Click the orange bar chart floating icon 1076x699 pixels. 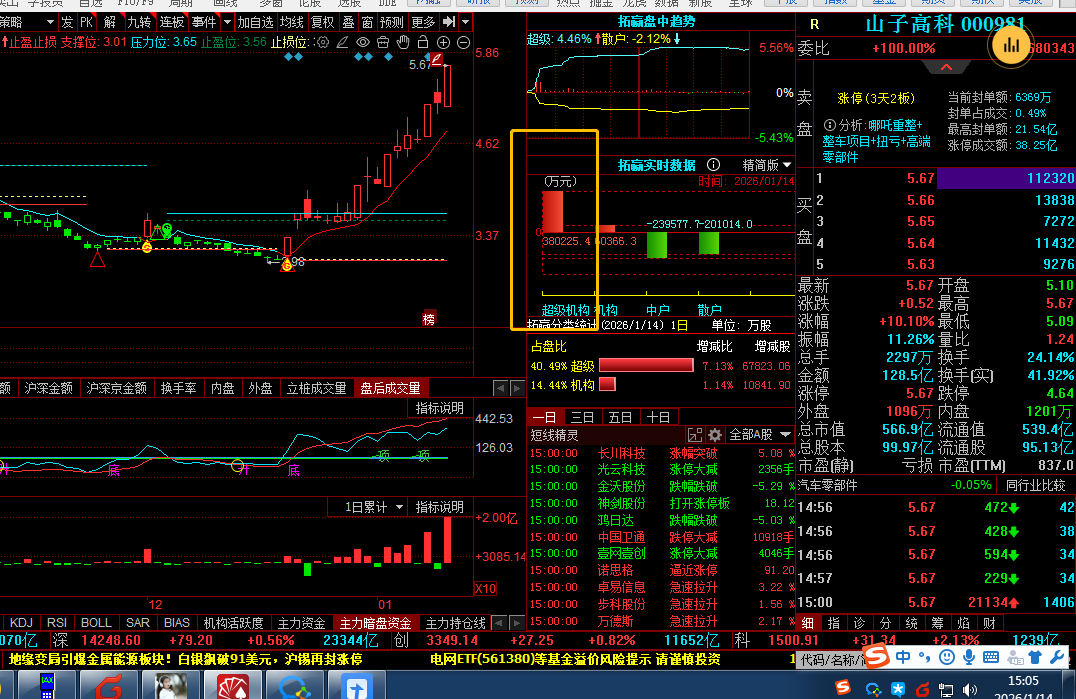click(1011, 45)
